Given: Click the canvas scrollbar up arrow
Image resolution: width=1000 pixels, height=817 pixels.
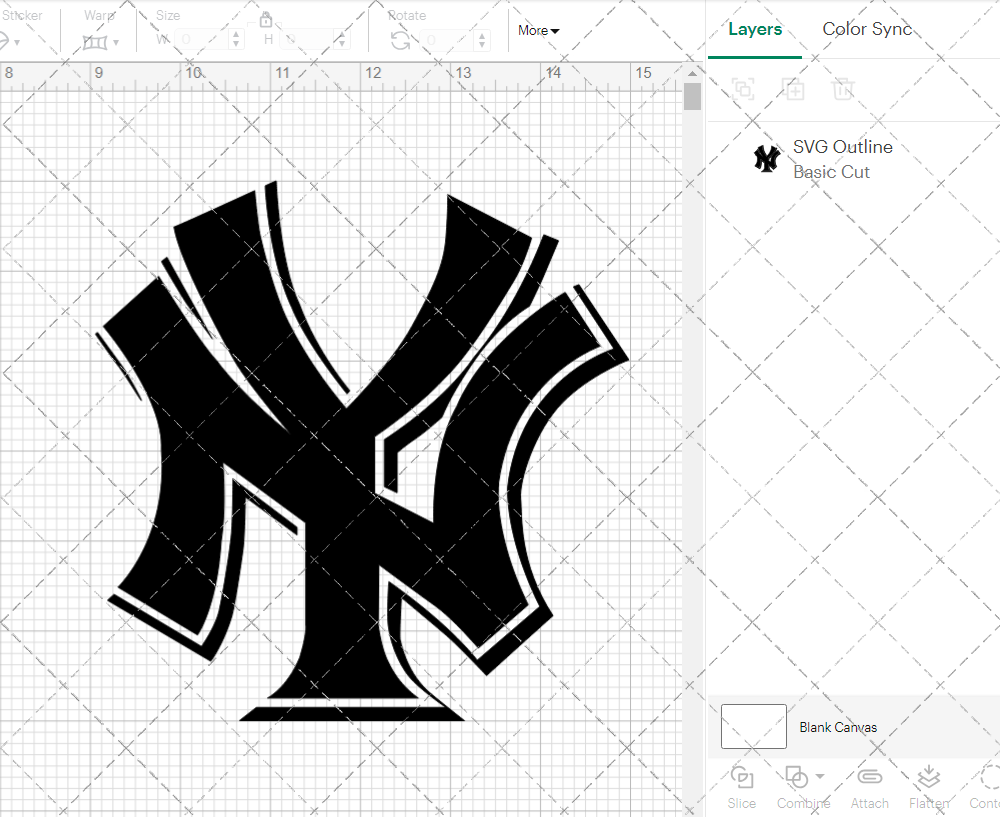Looking at the screenshot, I should click(693, 73).
